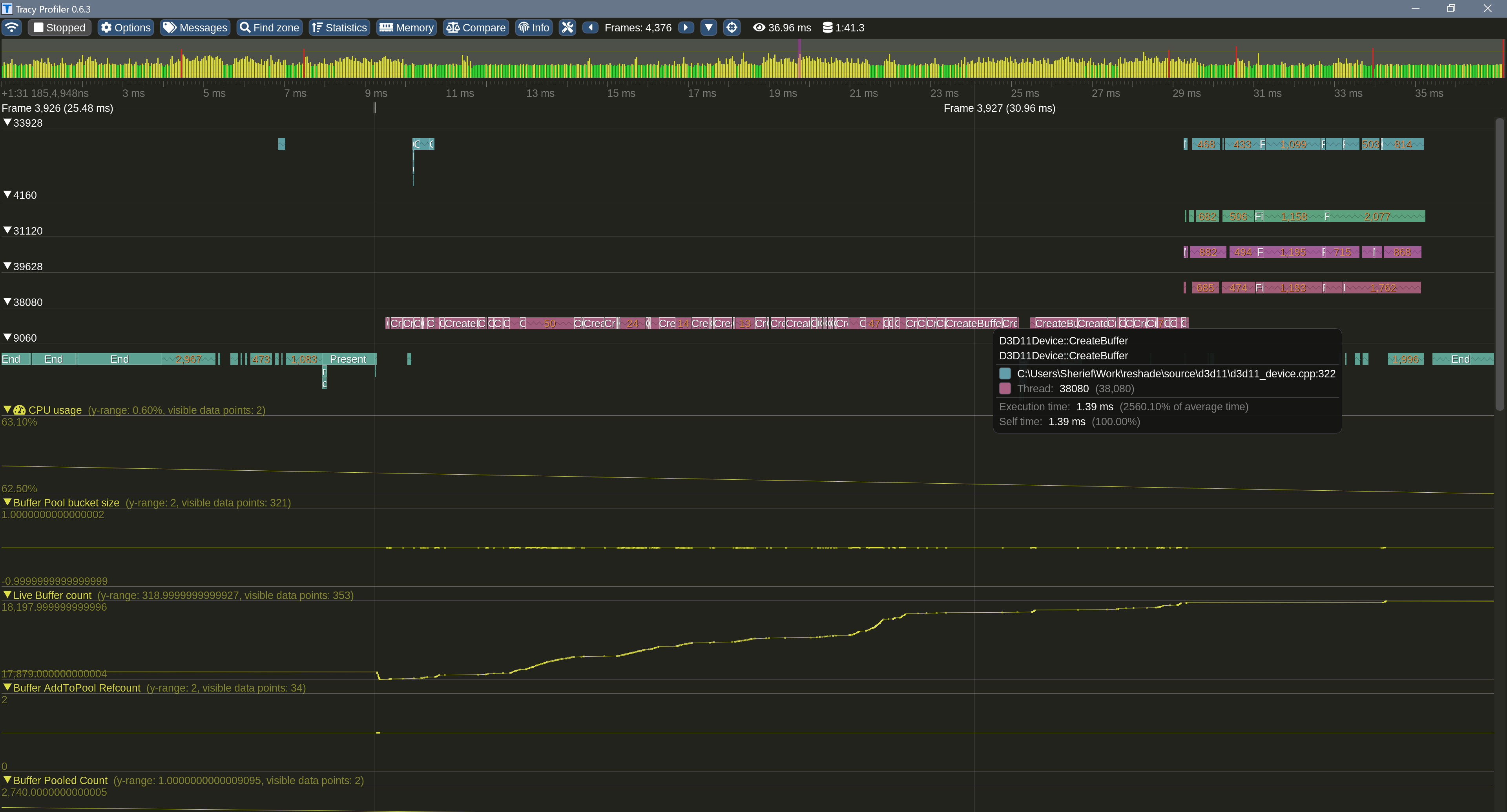Select the Present zone in the timeline
Viewport: 1507px width, 812px height.
[x=349, y=359]
